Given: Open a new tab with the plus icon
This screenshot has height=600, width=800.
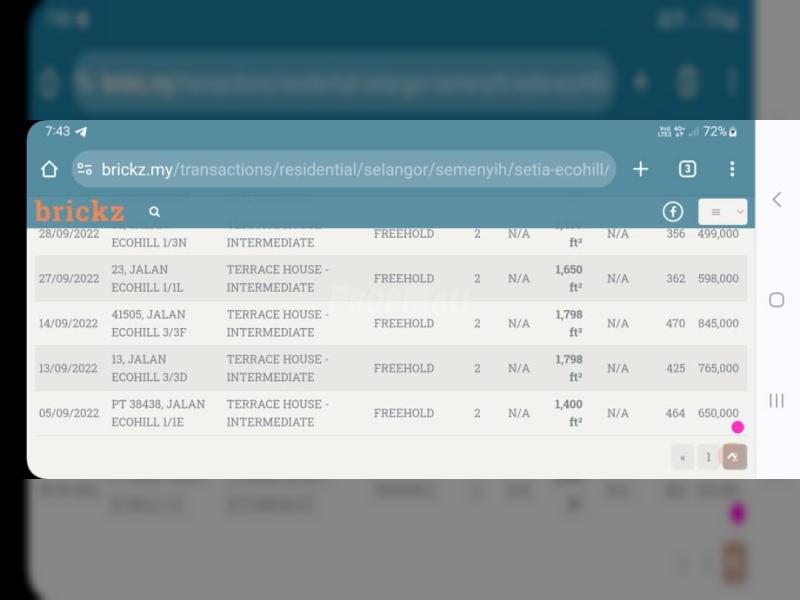Looking at the screenshot, I should pyautogui.click(x=641, y=169).
